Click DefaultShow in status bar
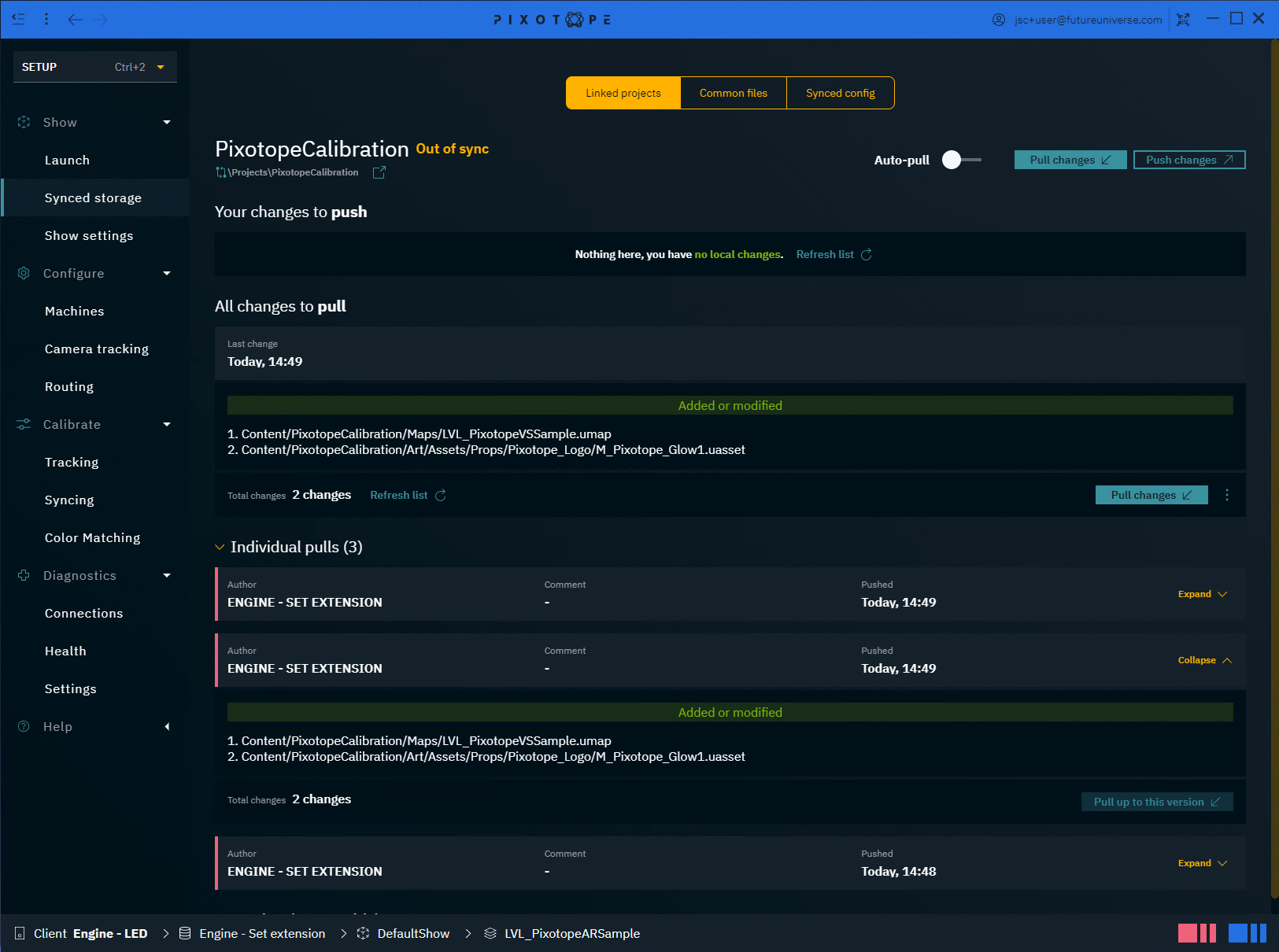Image resolution: width=1279 pixels, height=952 pixels. coord(413,933)
